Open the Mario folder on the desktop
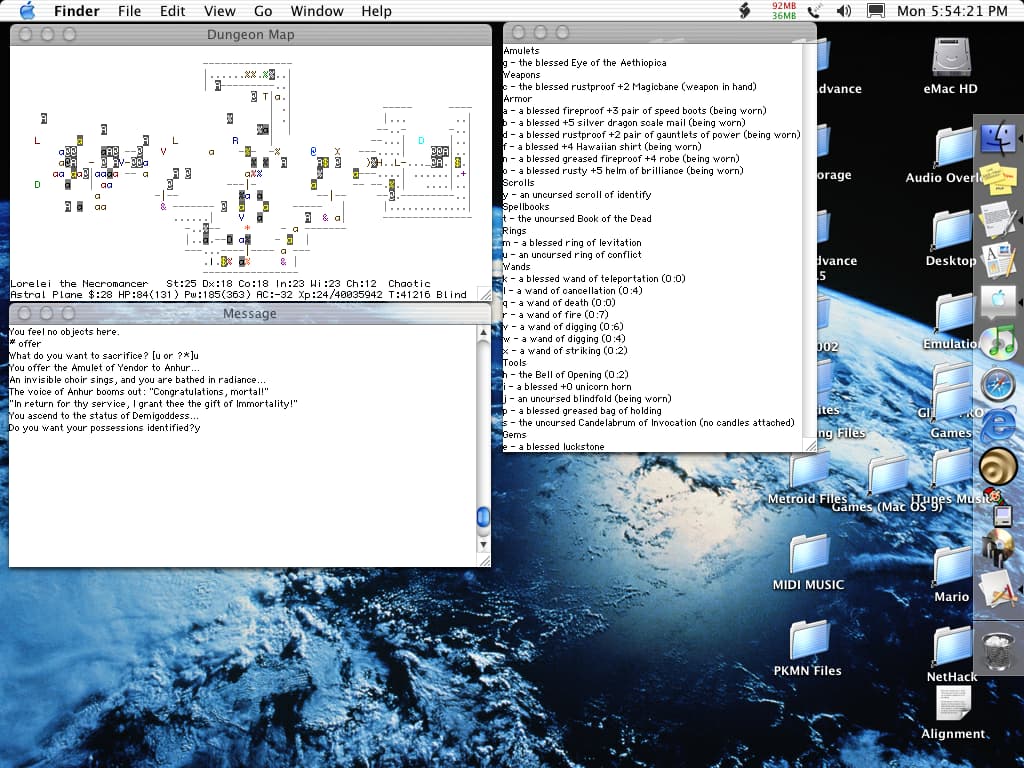The width and height of the screenshot is (1024, 768). (x=952, y=566)
